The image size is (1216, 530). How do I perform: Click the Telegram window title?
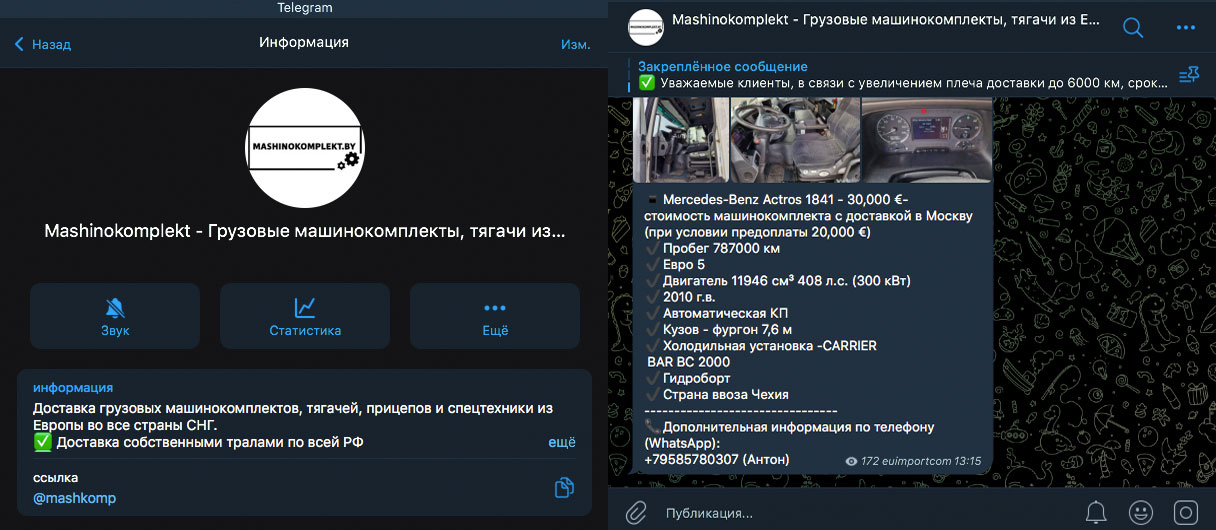[305, 8]
